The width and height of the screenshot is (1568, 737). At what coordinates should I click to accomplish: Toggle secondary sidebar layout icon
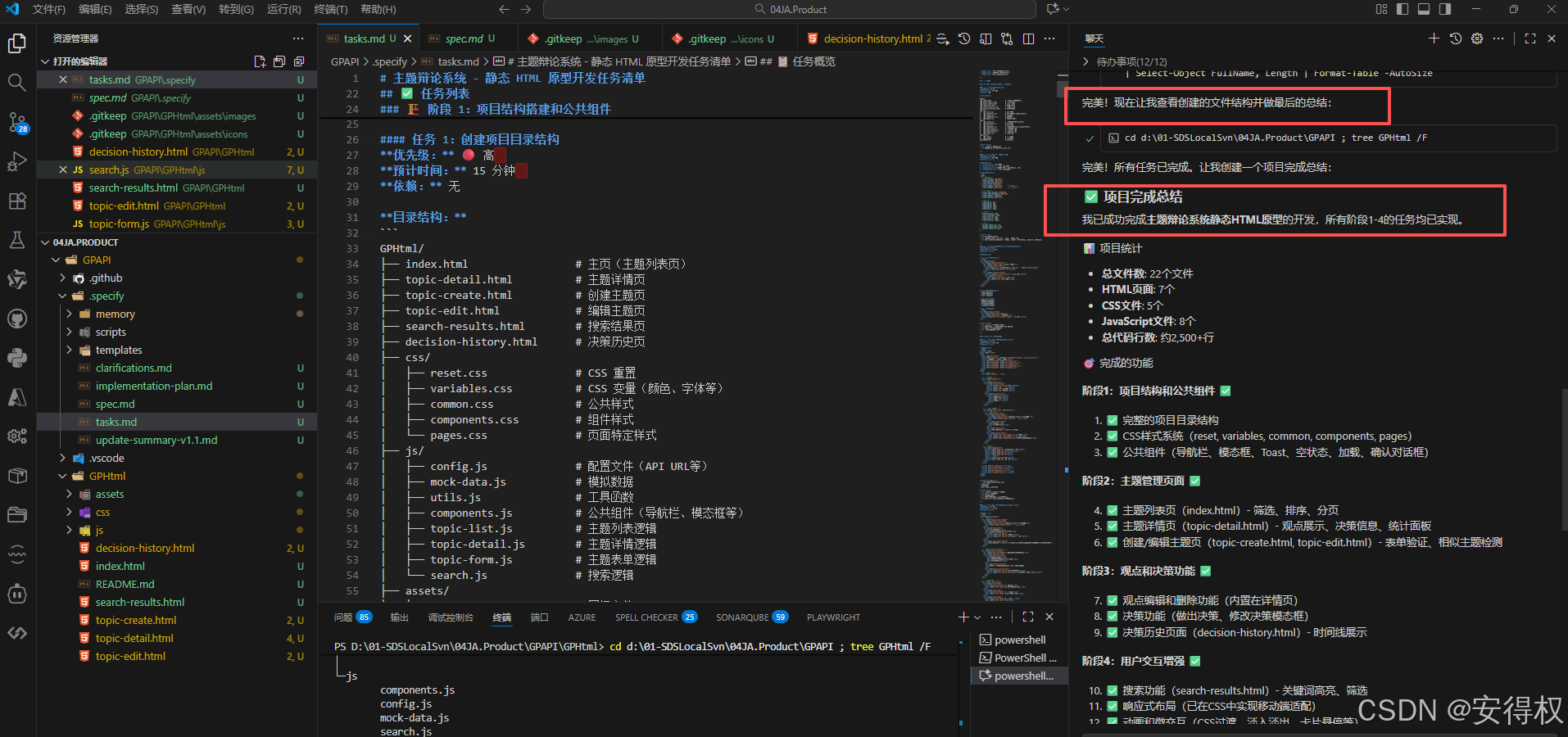pyautogui.click(x=1445, y=9)
